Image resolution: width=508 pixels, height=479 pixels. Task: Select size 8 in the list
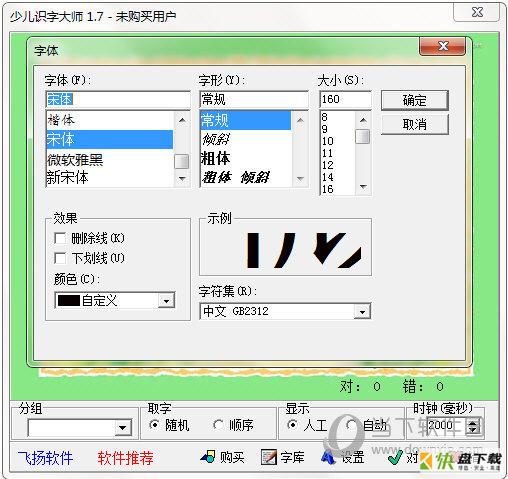[337, 117]
